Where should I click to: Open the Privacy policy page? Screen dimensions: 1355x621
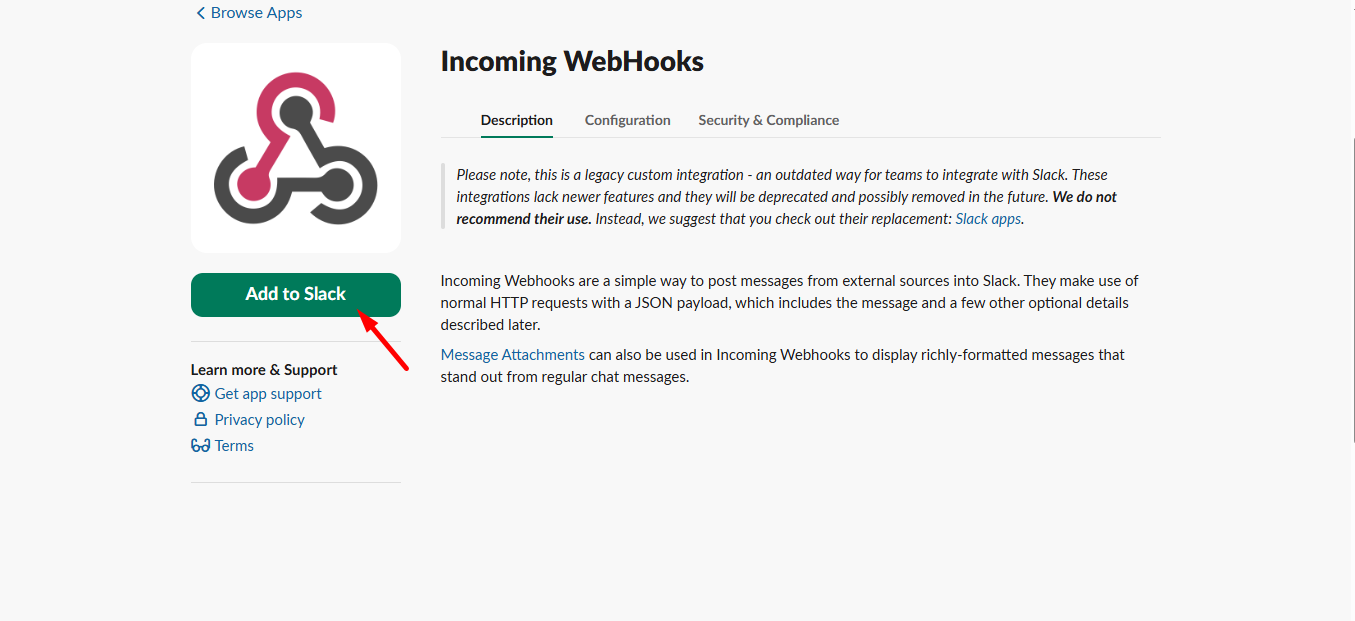(259, 419)
